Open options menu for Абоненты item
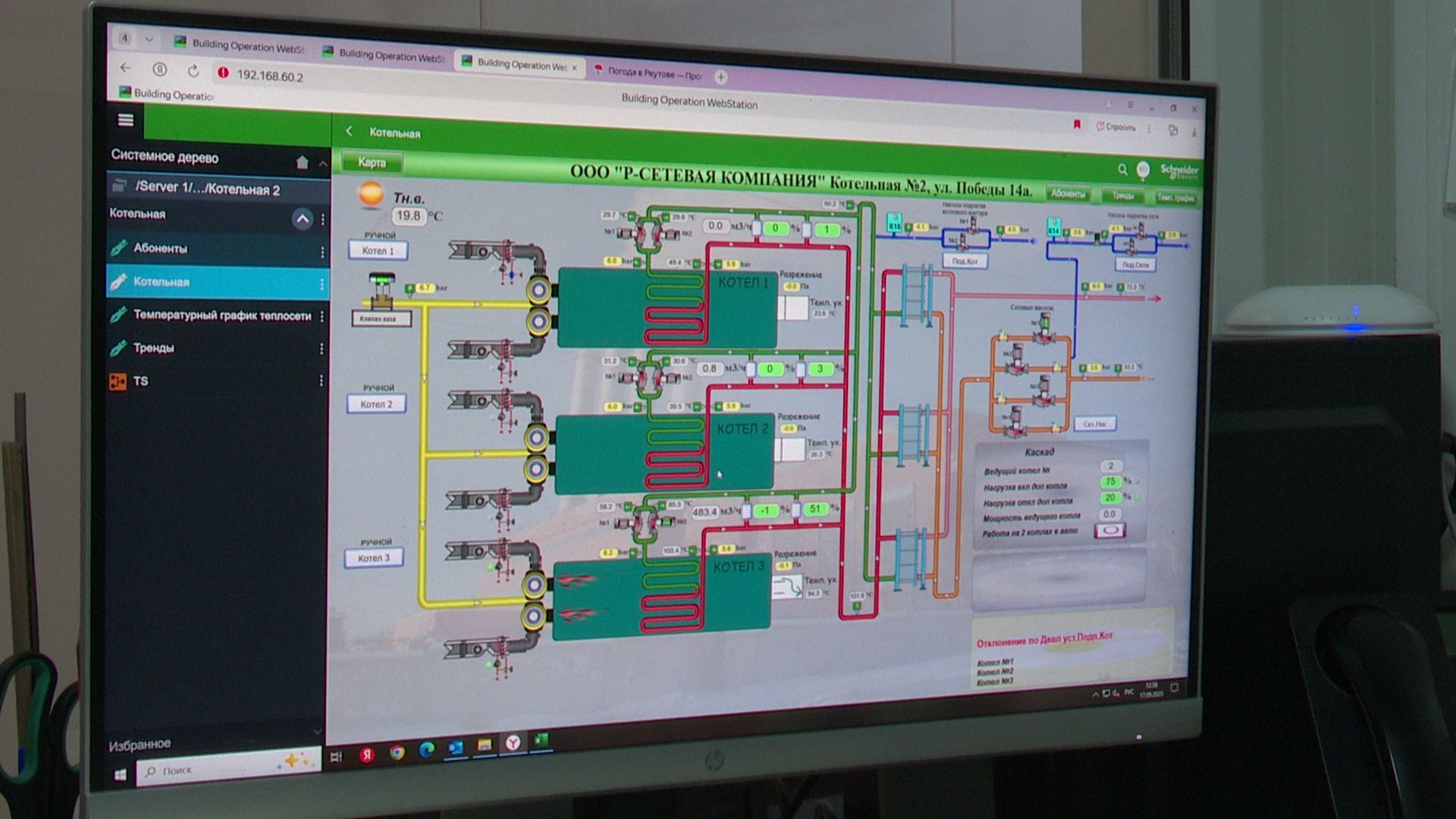Image resolution: width=1456 pixels, height=819 pixels. click(x=322, y=252)
